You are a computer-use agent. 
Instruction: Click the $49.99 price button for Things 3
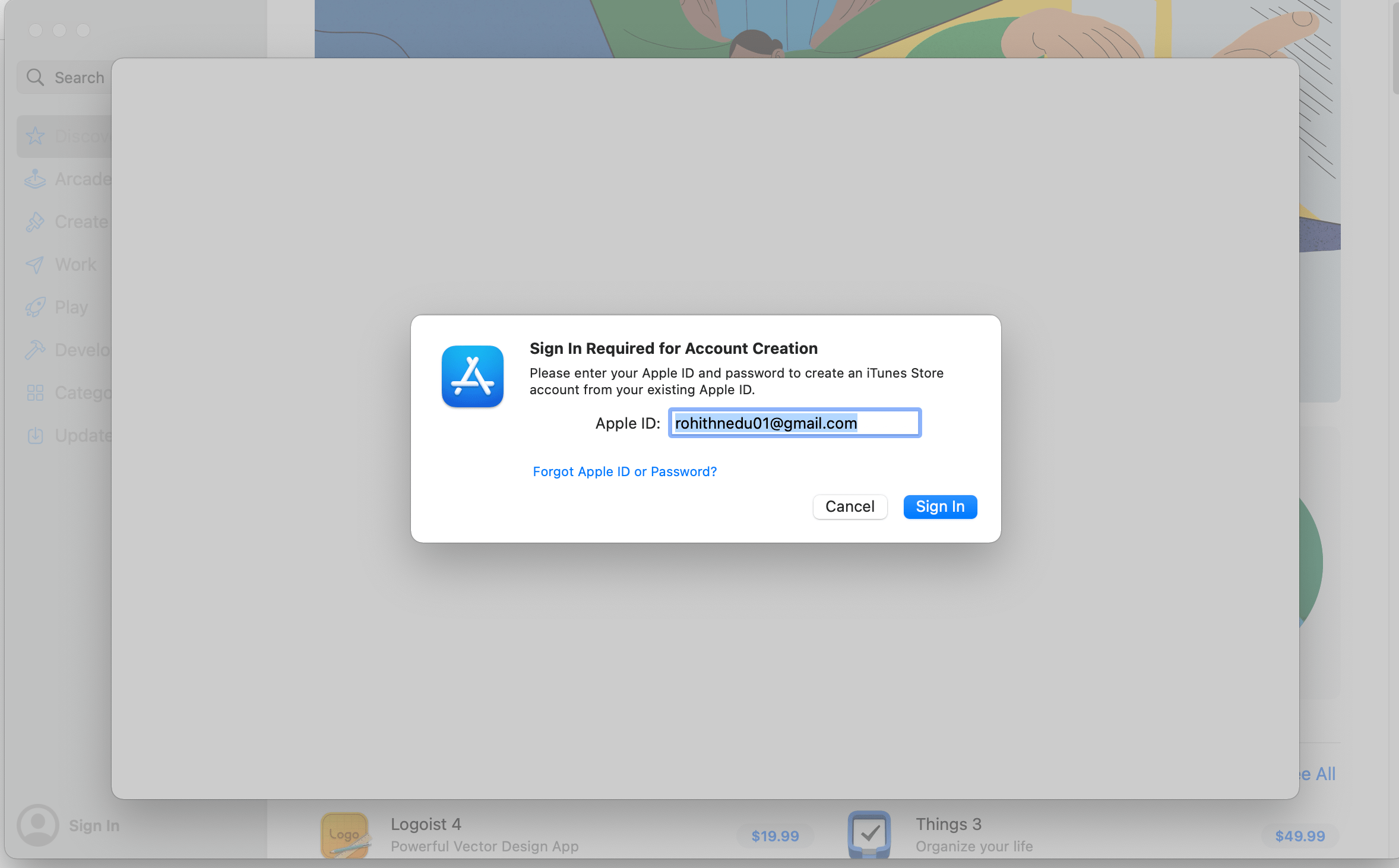(1299, 836)
